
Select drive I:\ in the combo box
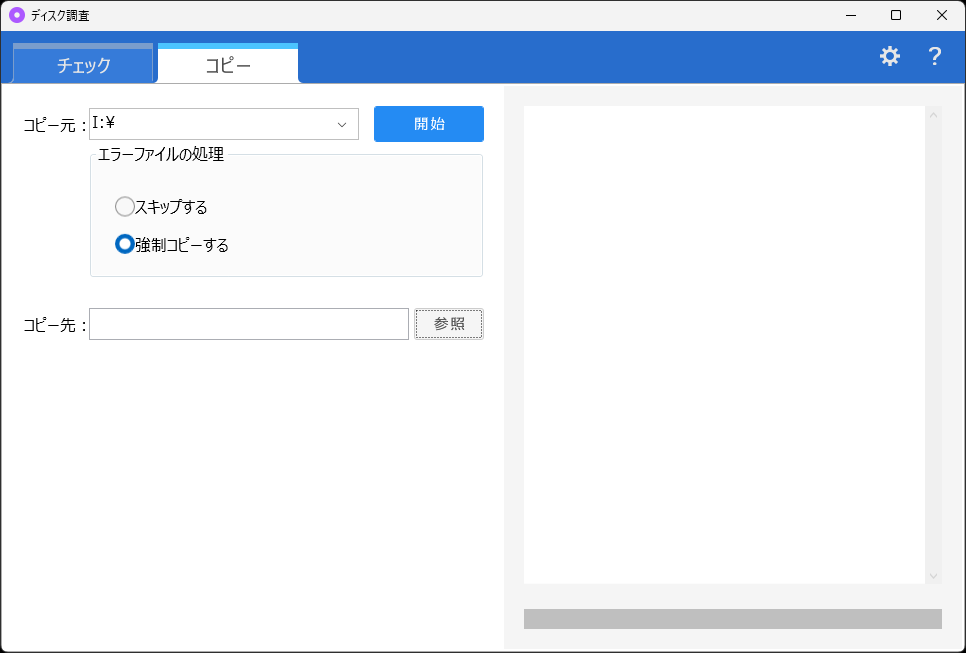[200, 123]
